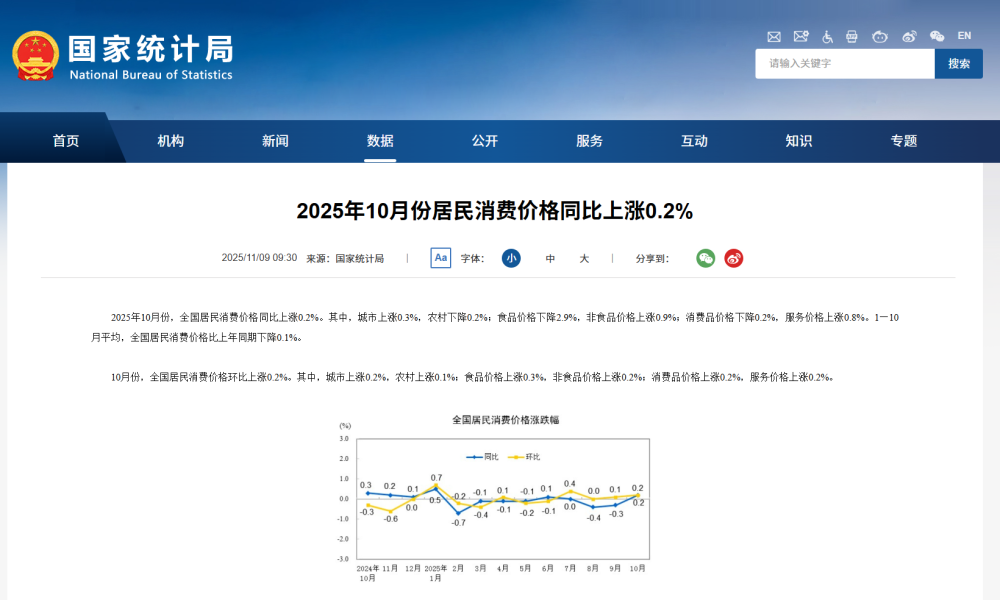Click the 搜索 search button
The width and height of the screenshot is (1000, 600).
click(958, 63)
